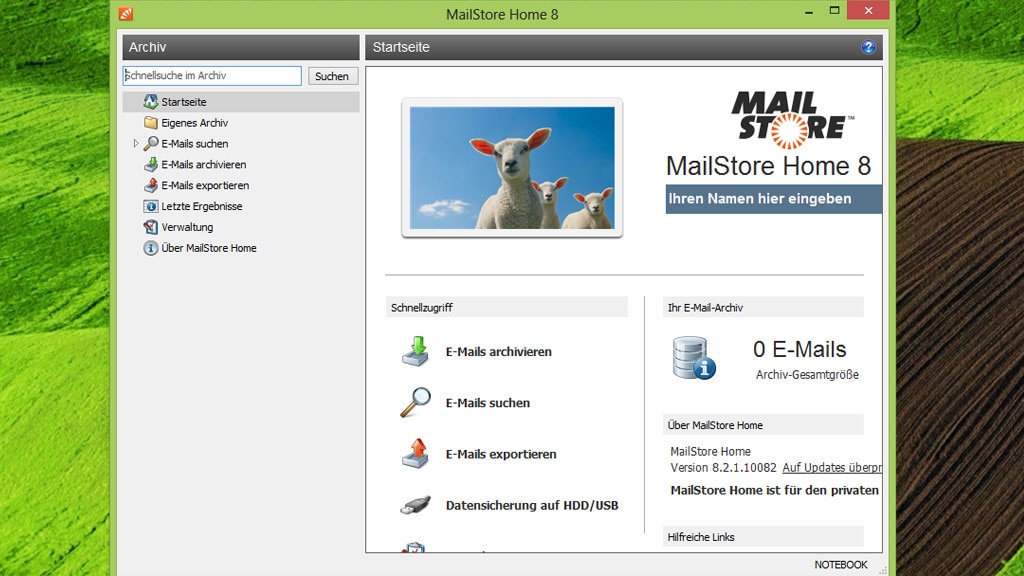Click the magnifying glass E-Mails suchen quick access icon
The height and width of the screenshot is (576, 1024).
(415, 403)
